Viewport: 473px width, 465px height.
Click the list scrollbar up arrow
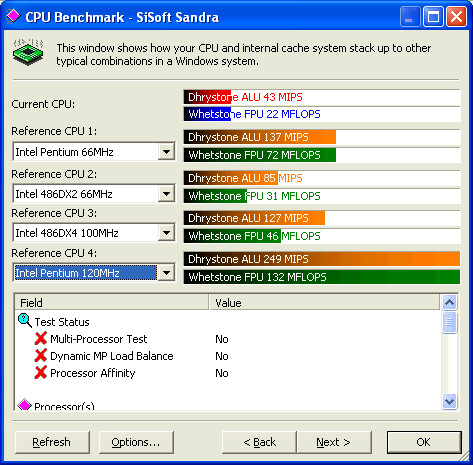[449, 303]
